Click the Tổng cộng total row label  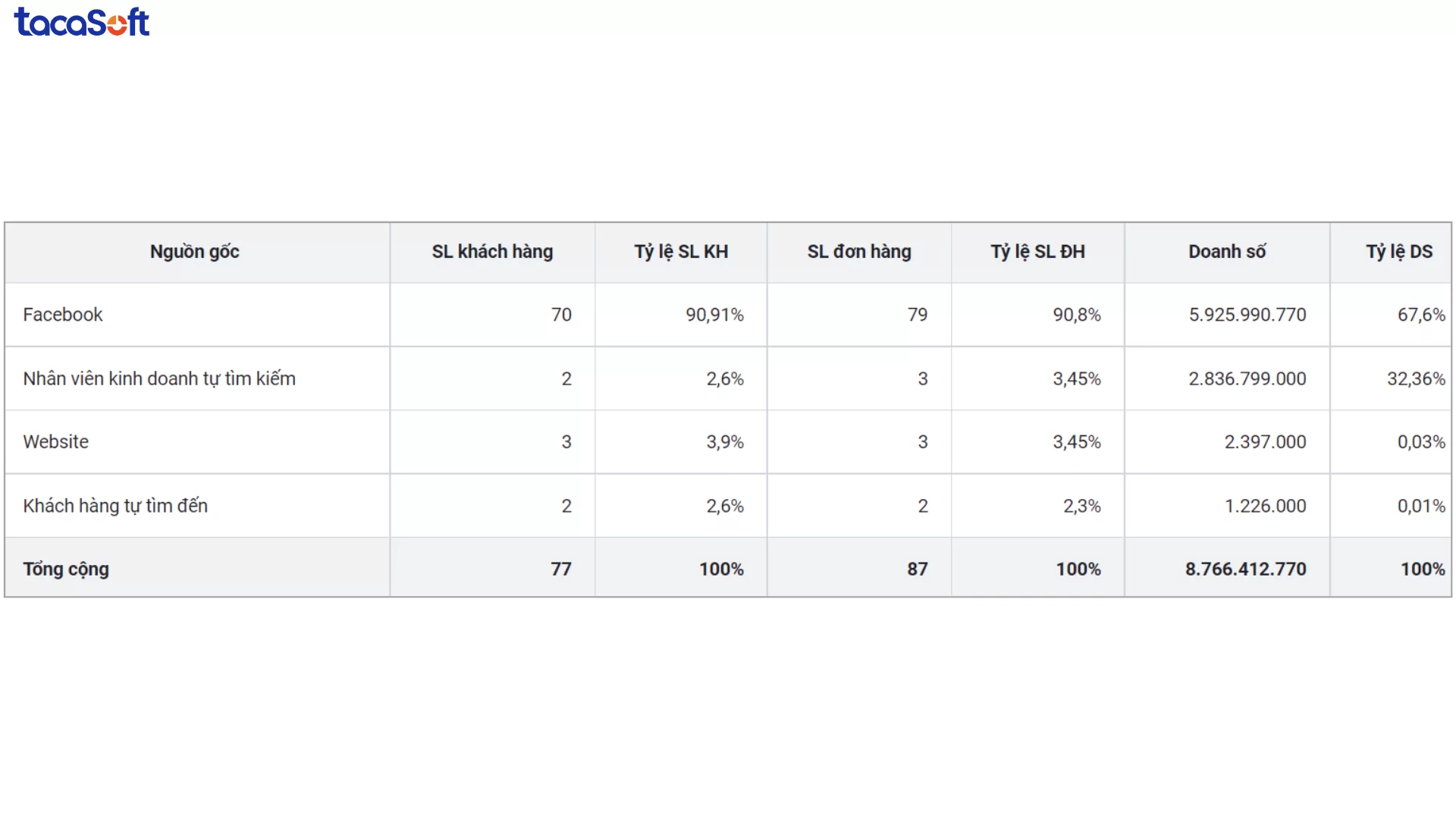(x=66, y=569)
